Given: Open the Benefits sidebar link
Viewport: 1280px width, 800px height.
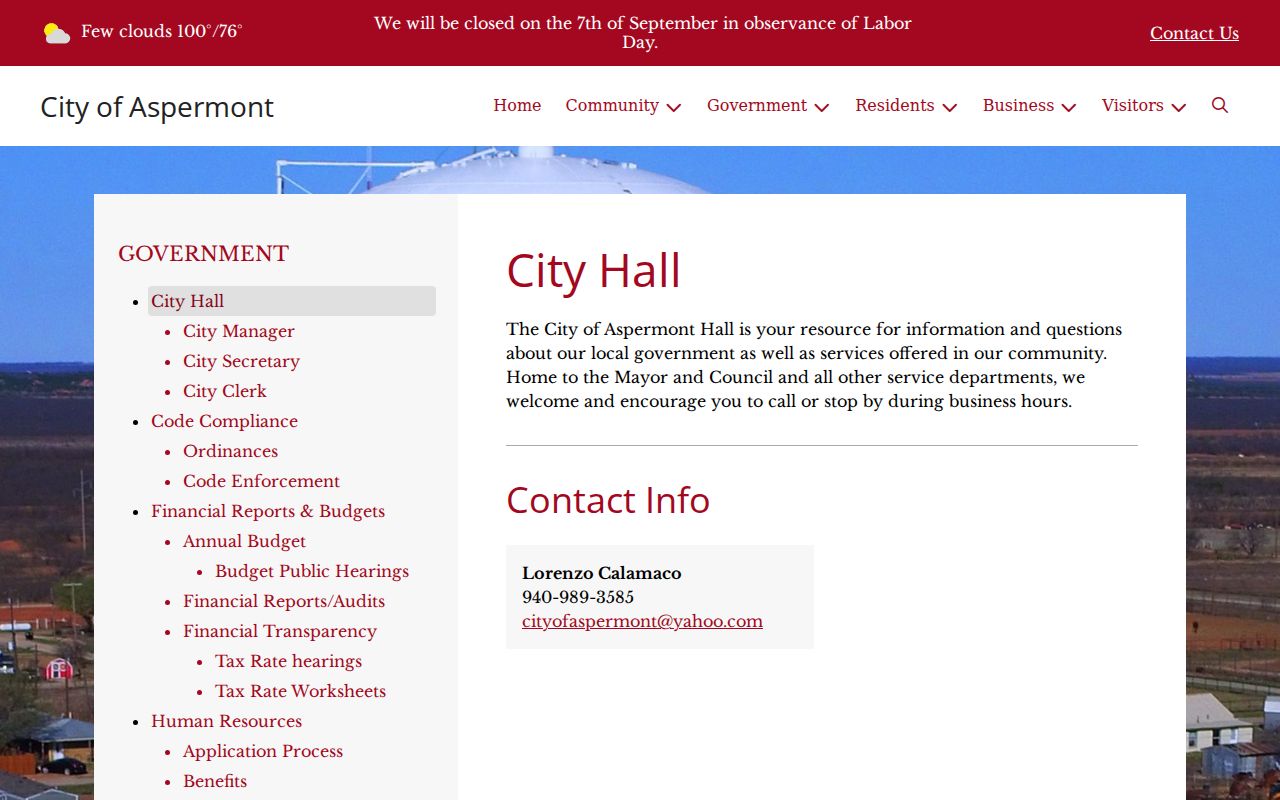Looking at the screenshot, I should 215,781.
